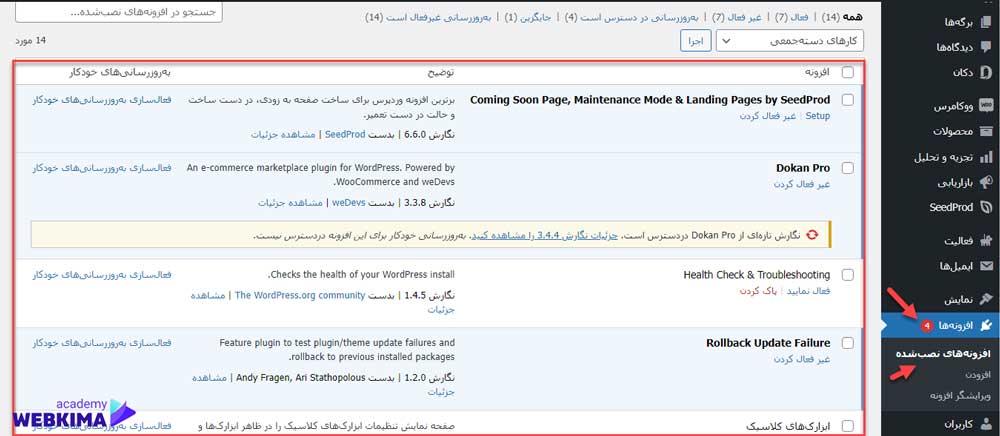This screenshot has height=436, width=1000.
Task: View Dokan Pro version 3.4.4 details link
Action: pyautogui.click(x=544, y=235)
